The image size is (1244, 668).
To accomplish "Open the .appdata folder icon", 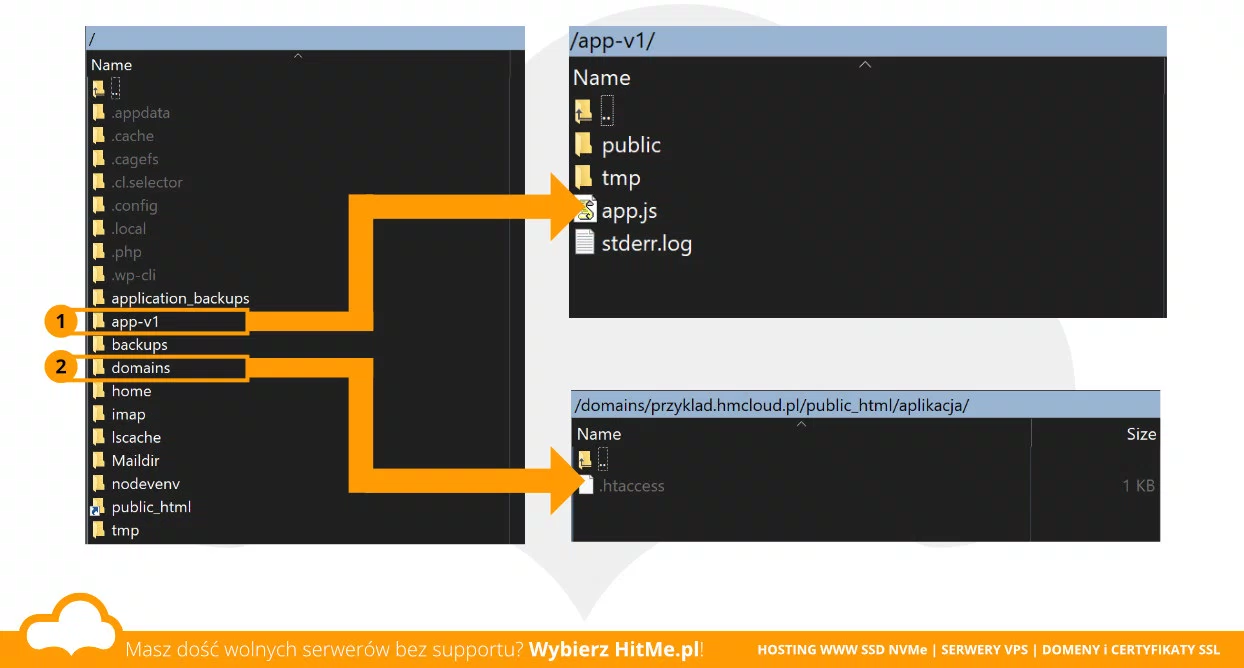I will coord(98,113).
